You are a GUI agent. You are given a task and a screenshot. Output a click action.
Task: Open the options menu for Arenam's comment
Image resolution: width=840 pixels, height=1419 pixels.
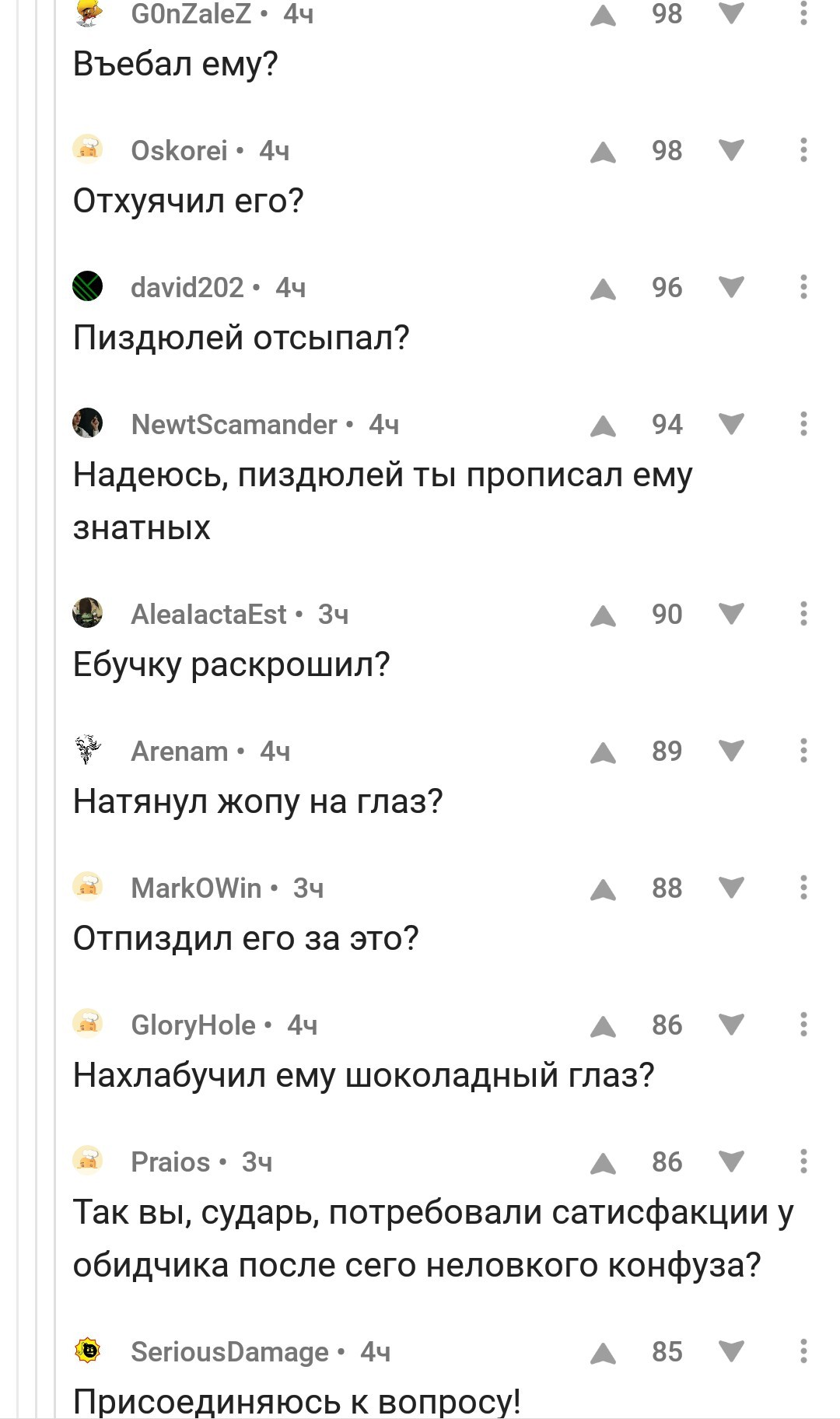pos(803,751)
